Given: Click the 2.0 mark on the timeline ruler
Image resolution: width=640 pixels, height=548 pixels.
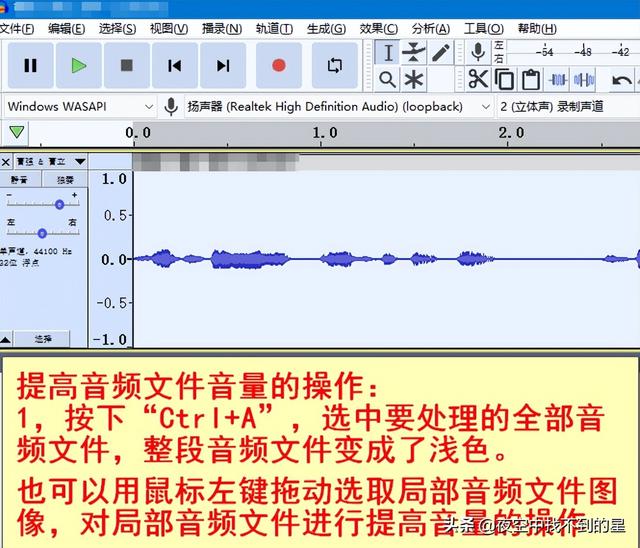Looking at the screenshot, I should (511, 133).
